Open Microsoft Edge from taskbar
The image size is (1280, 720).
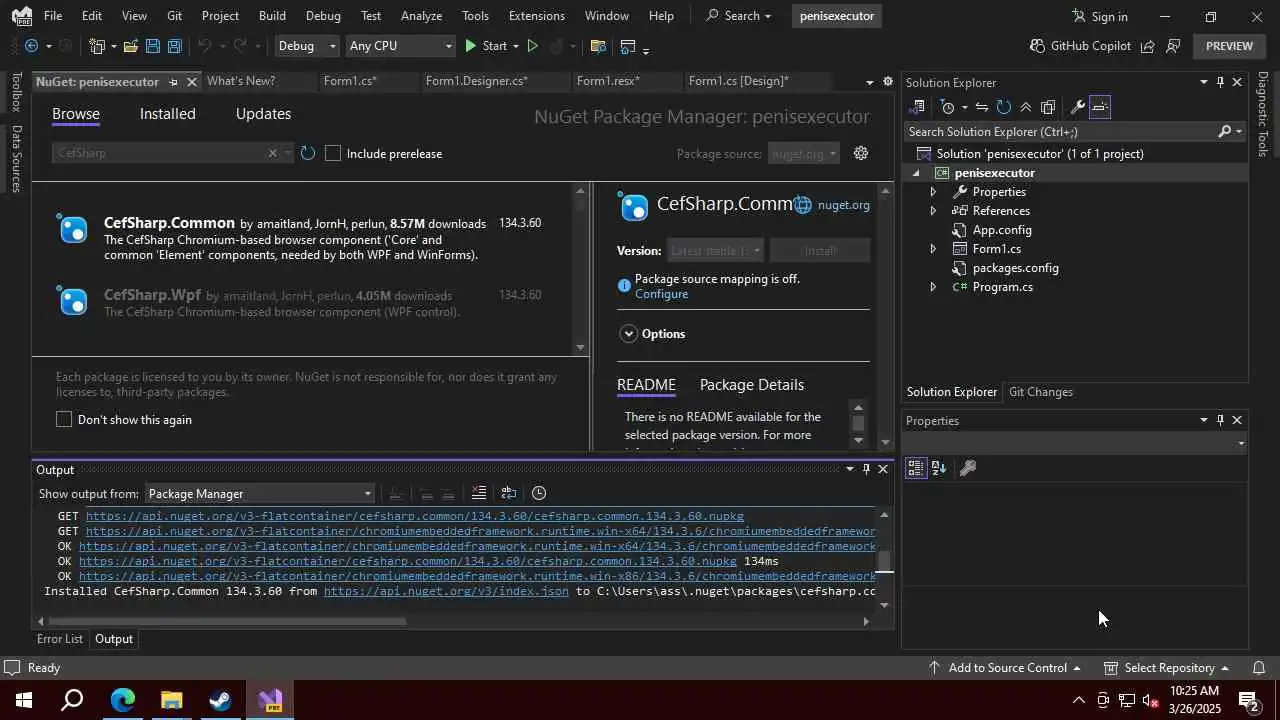tap(122, 700)
